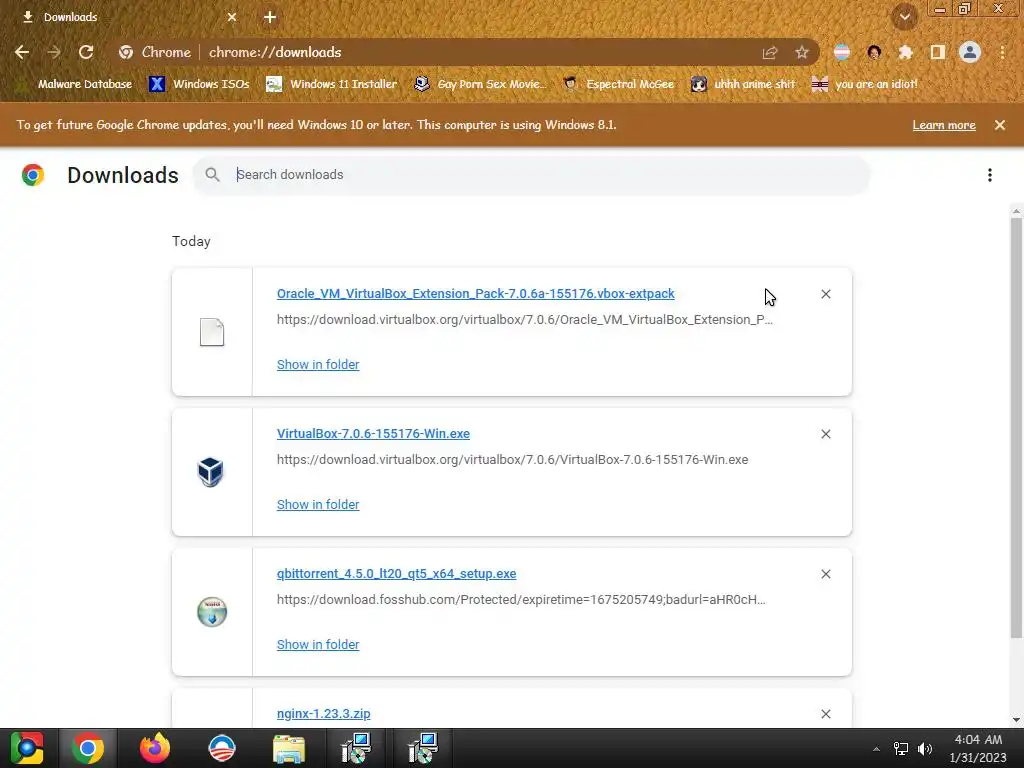Image resolution: width=1024 pixels, height=768 pixels.
Task: Click the Extension Pack source URL text
Action: [x=524, y=320]
